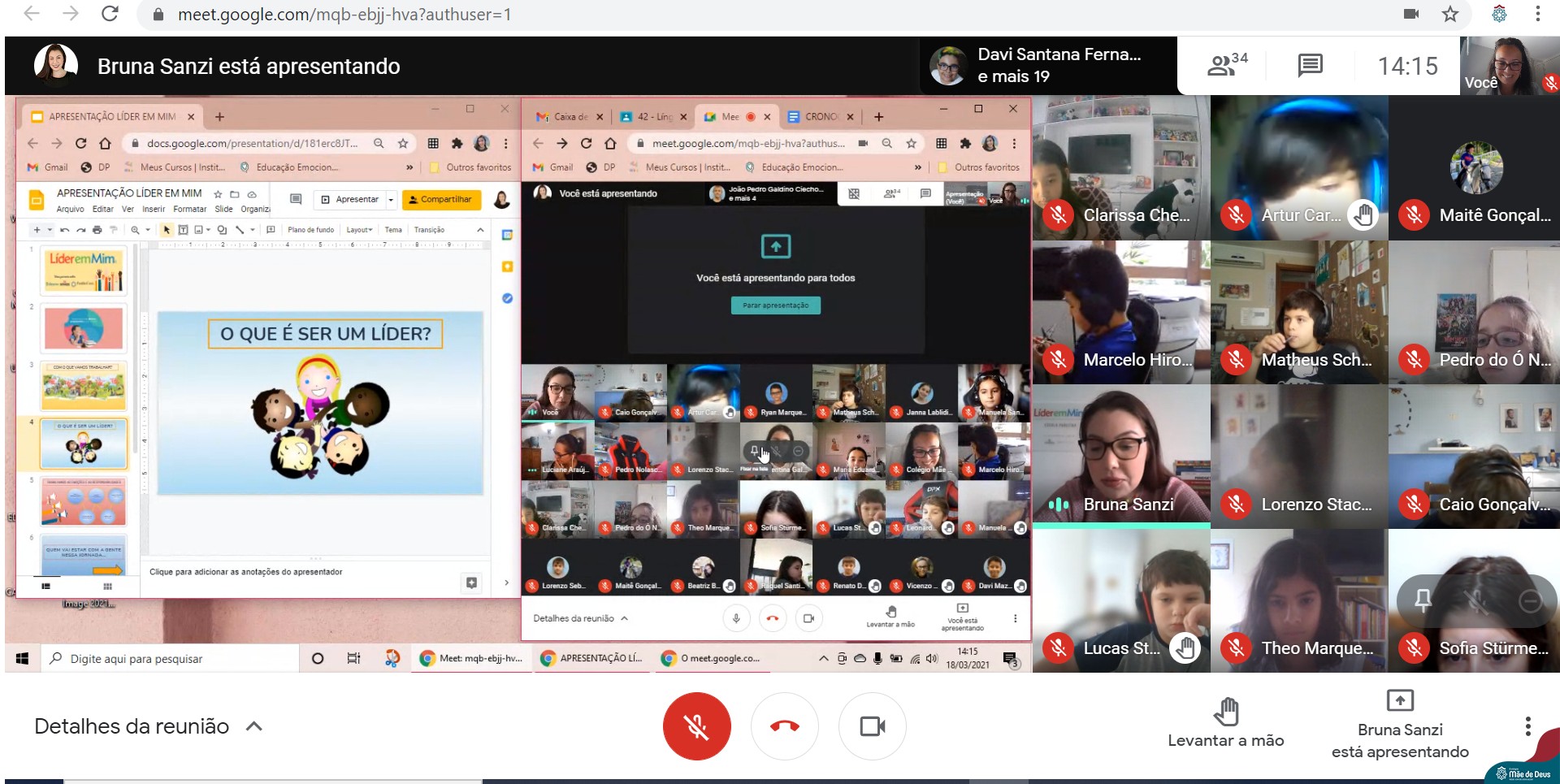Go back using the browser back arrow

coord(31,14)
